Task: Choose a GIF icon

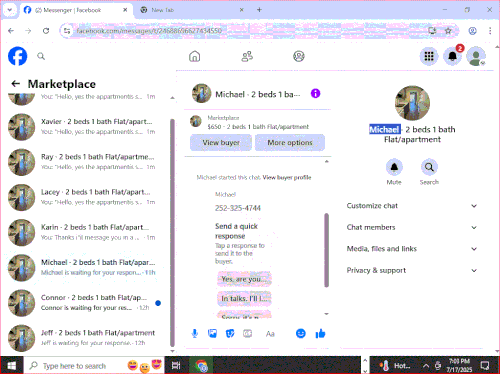Action: [x=247, y=333]
